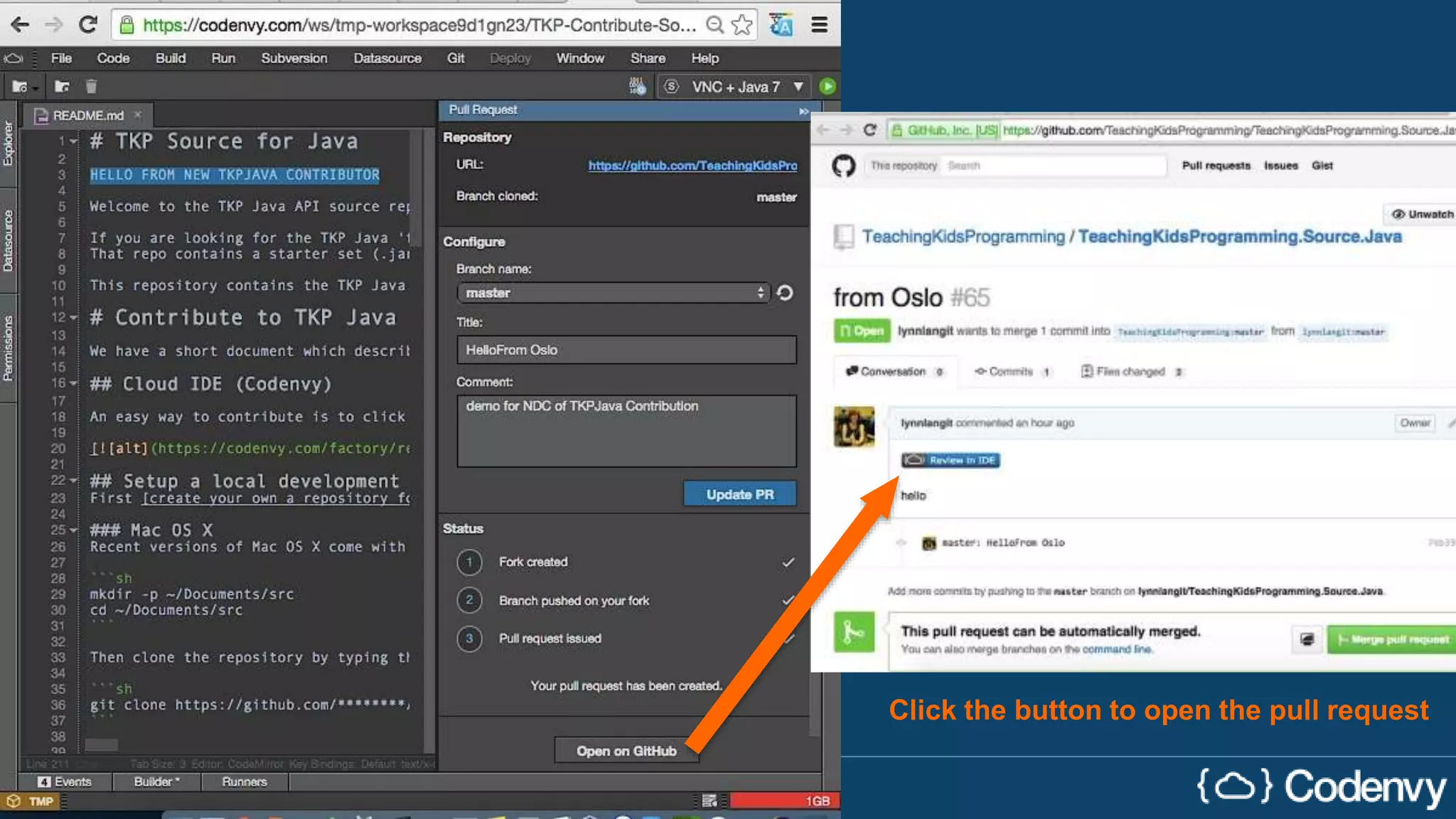1456x819 pixels.
Task: Click the 1GB memory usage indicator
Action: pyautogui.click(x=784, y=801)
